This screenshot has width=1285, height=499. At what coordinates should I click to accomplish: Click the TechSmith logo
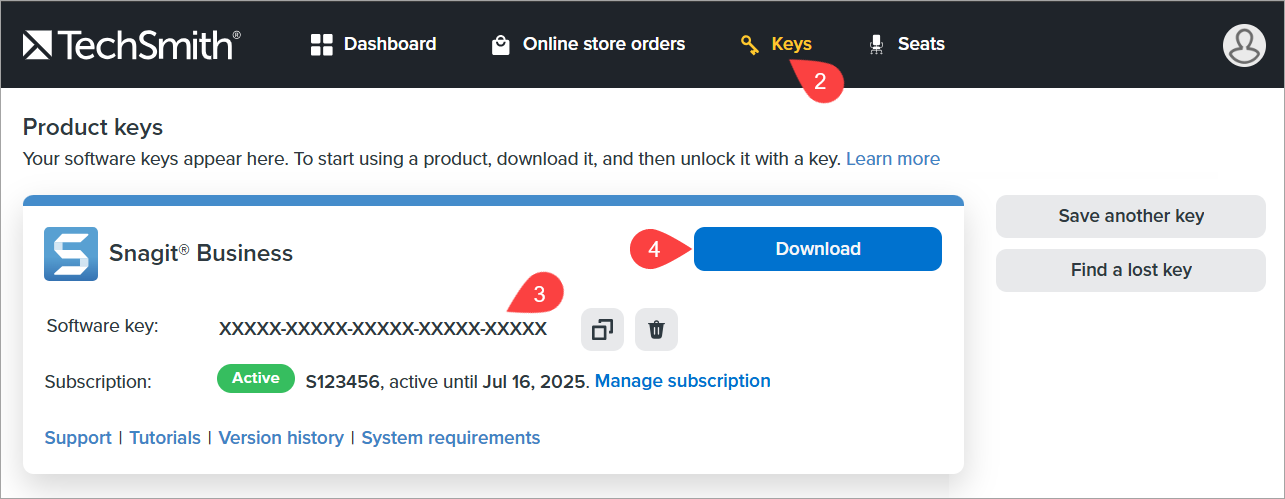coord(132,45)
